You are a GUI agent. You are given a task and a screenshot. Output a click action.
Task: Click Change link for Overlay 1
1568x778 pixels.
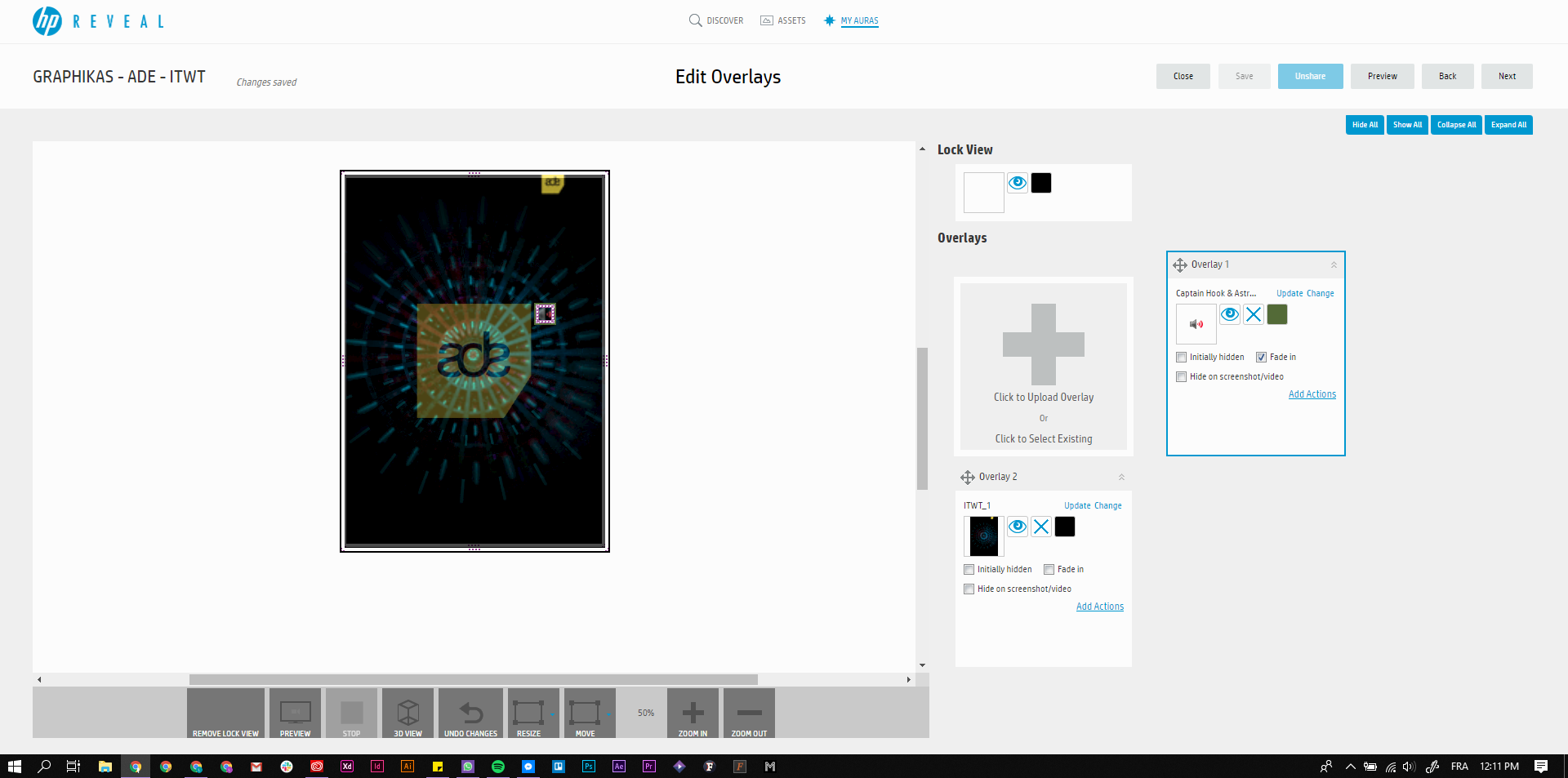click(1321, 293)
